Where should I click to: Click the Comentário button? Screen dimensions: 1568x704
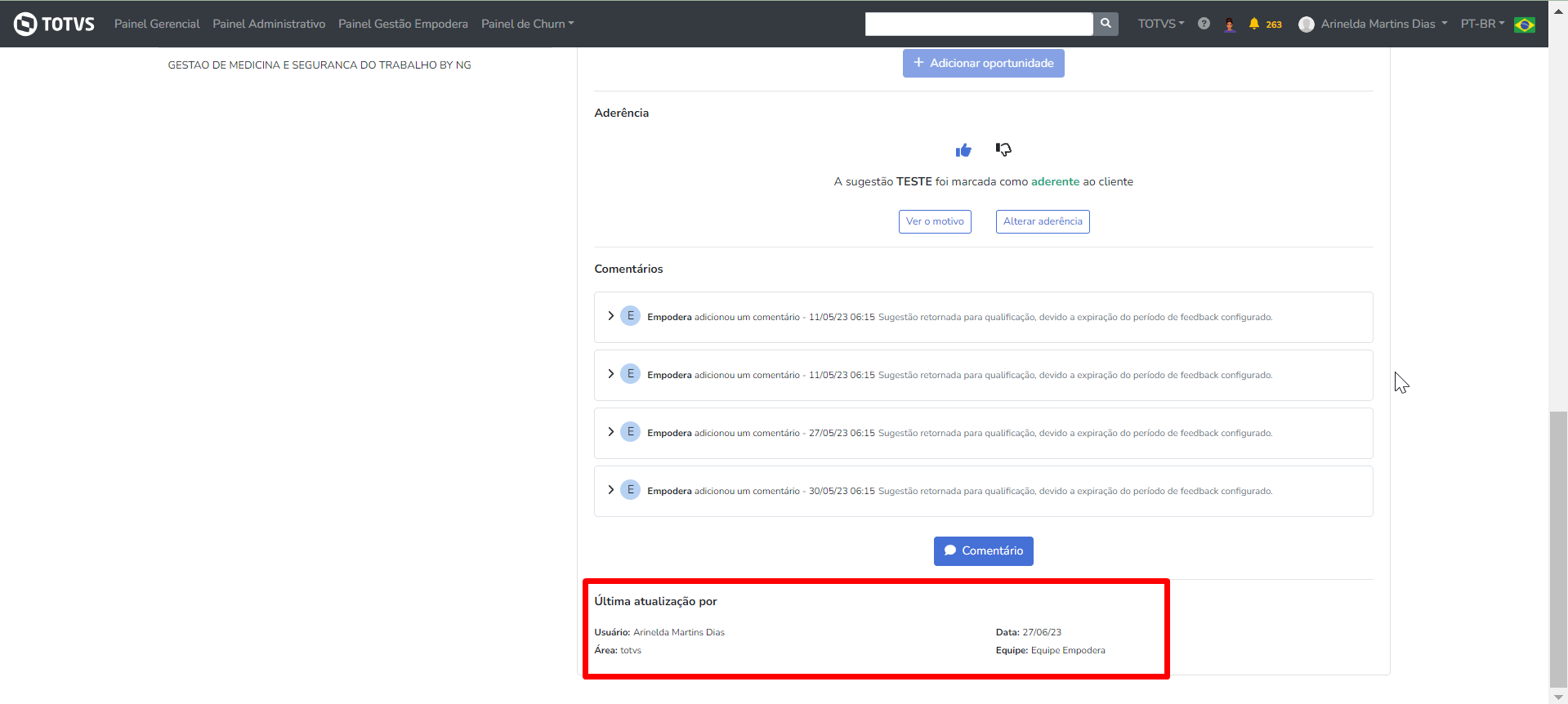pyautogui.click(x=984, y=551)
